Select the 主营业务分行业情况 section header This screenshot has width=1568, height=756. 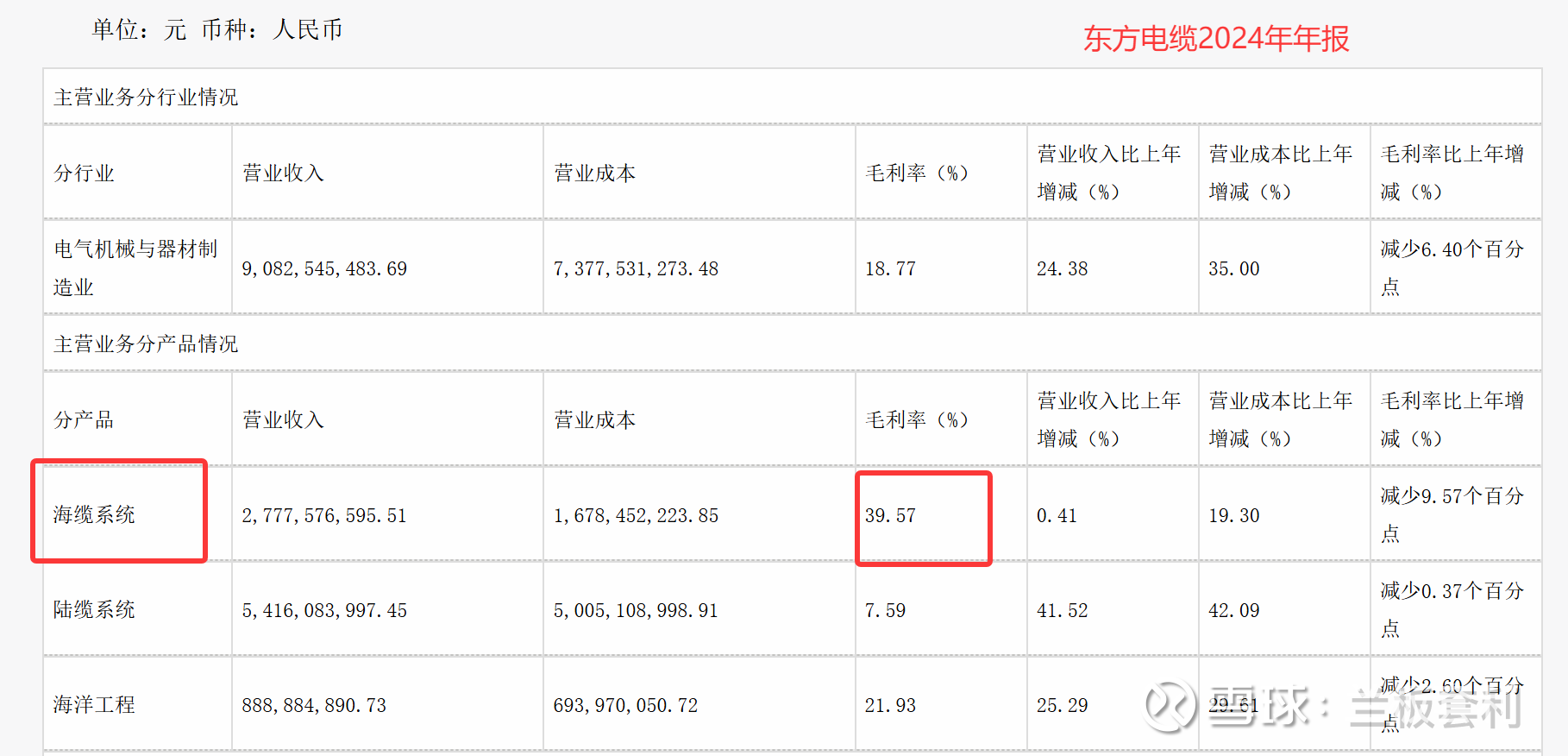pyautogui.click(x=146, y=98)
